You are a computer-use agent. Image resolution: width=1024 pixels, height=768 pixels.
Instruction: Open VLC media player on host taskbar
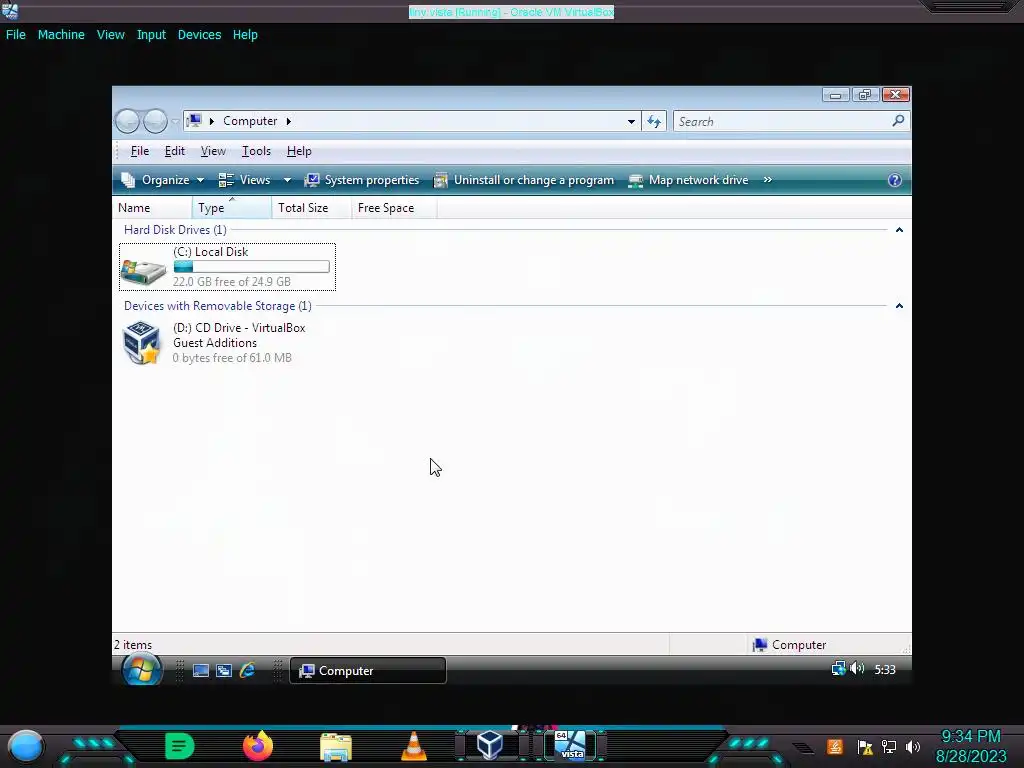click(x=413, y=746)
